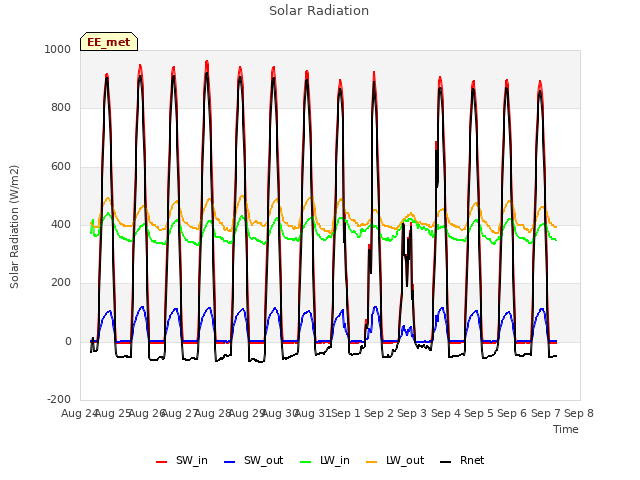Screen dimensions: 640x480
Task: Click the black Rnet legend color marker
Action: click(446, 462)
